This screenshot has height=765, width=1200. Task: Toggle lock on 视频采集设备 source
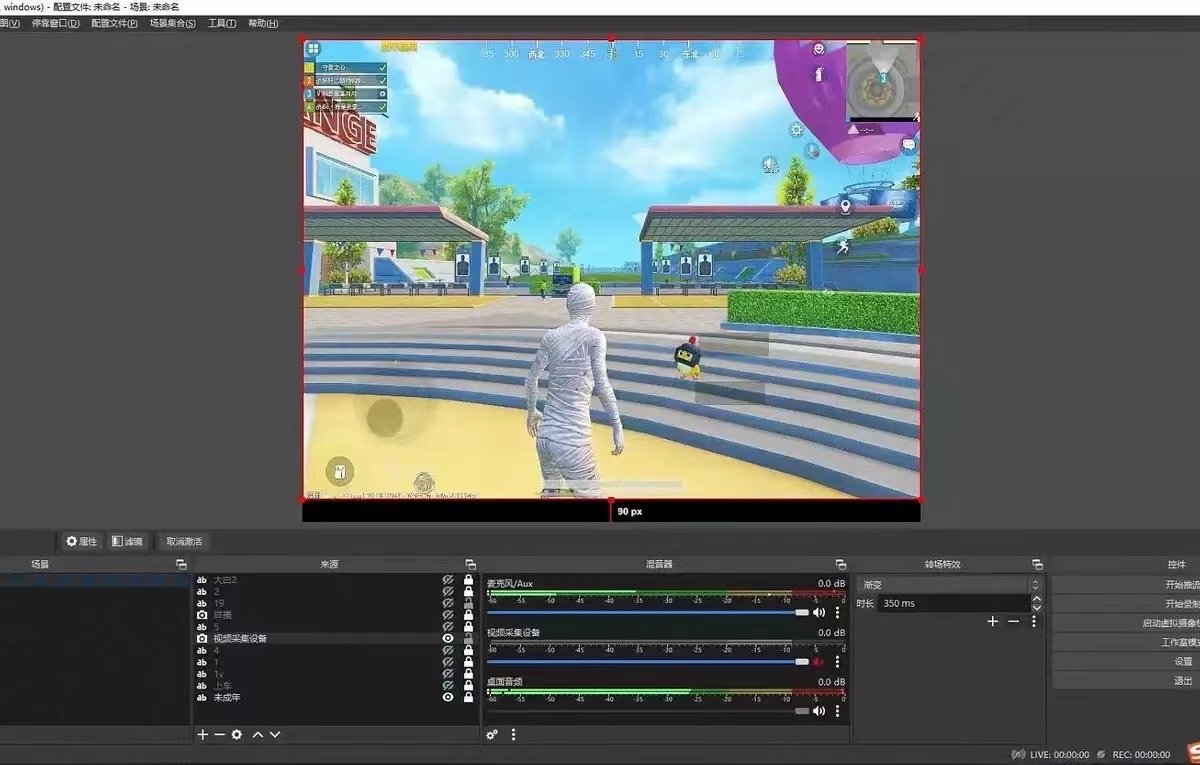468,638
